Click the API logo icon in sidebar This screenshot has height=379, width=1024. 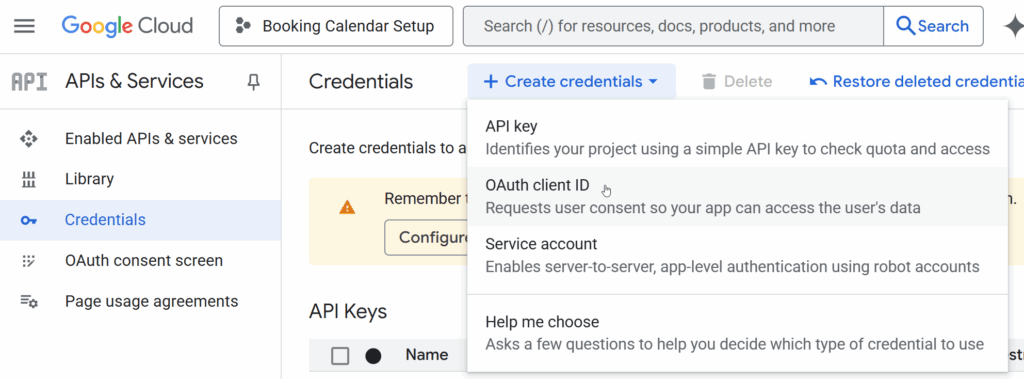[x=29, y=82]
